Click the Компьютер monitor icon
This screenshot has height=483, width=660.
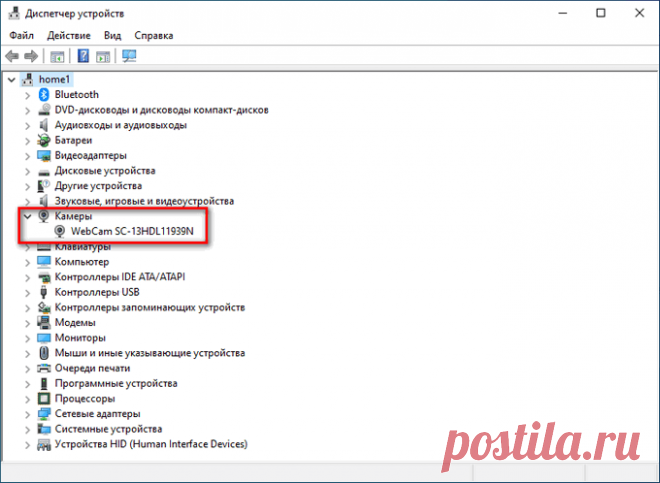pyautogui.click(x=44, y=262)
